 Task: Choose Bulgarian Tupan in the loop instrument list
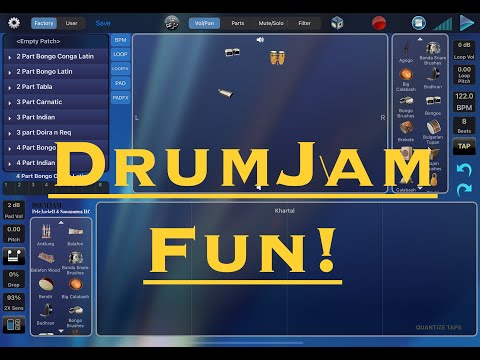433,132
